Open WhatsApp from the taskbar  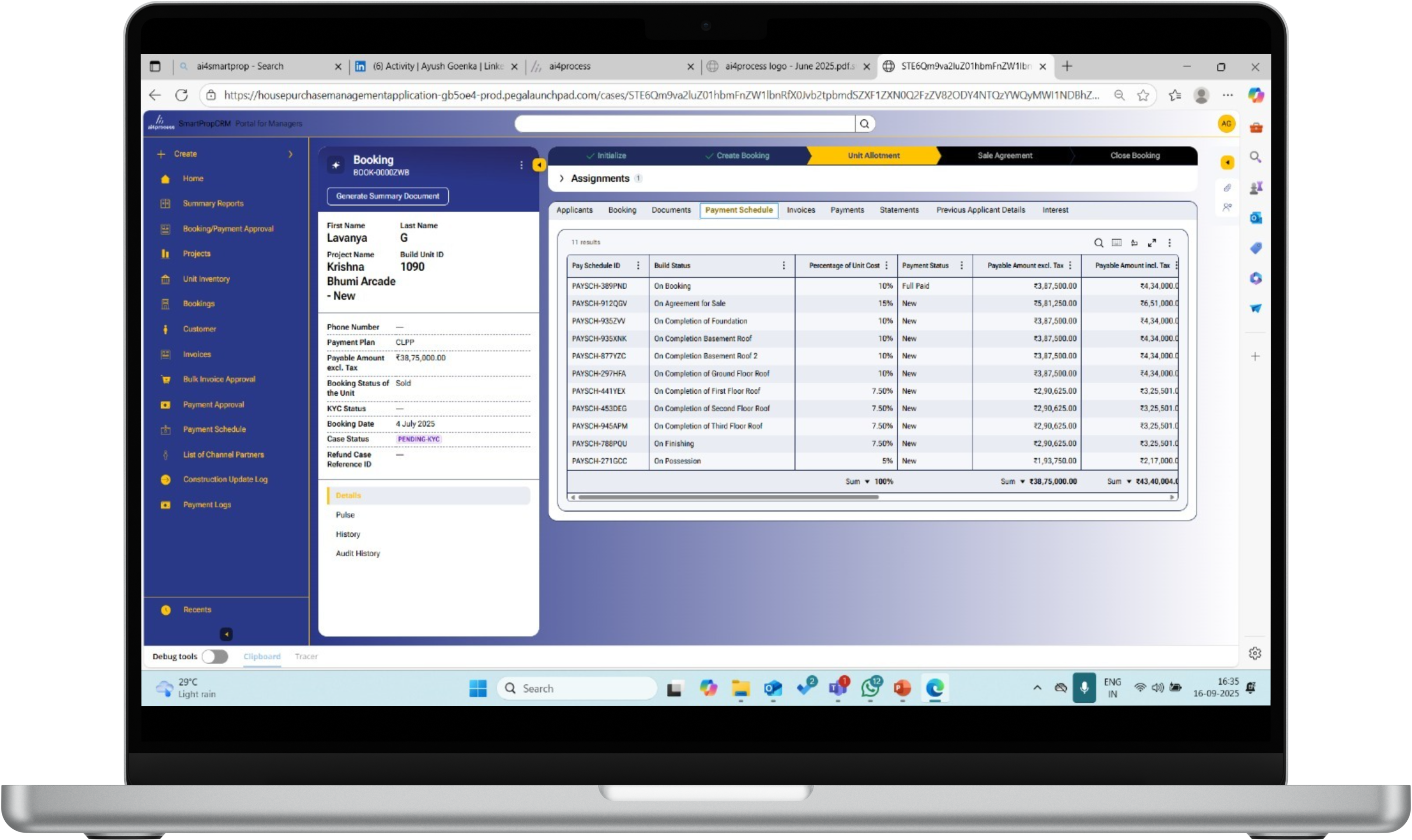(x=870, y=688)
